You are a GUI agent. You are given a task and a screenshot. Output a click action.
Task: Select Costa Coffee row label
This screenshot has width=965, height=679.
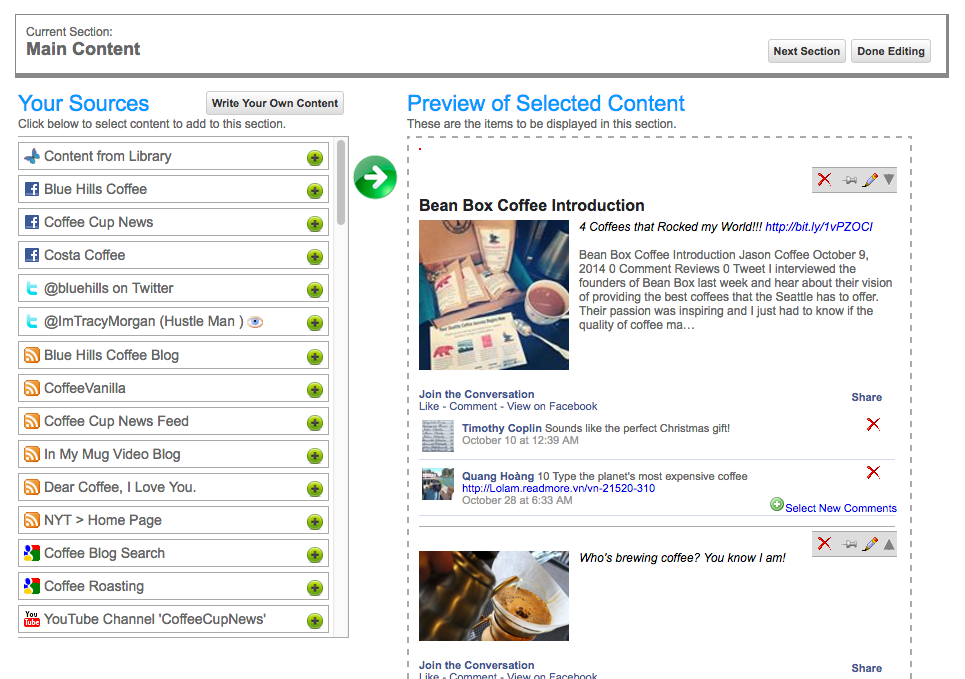[84, 255]
